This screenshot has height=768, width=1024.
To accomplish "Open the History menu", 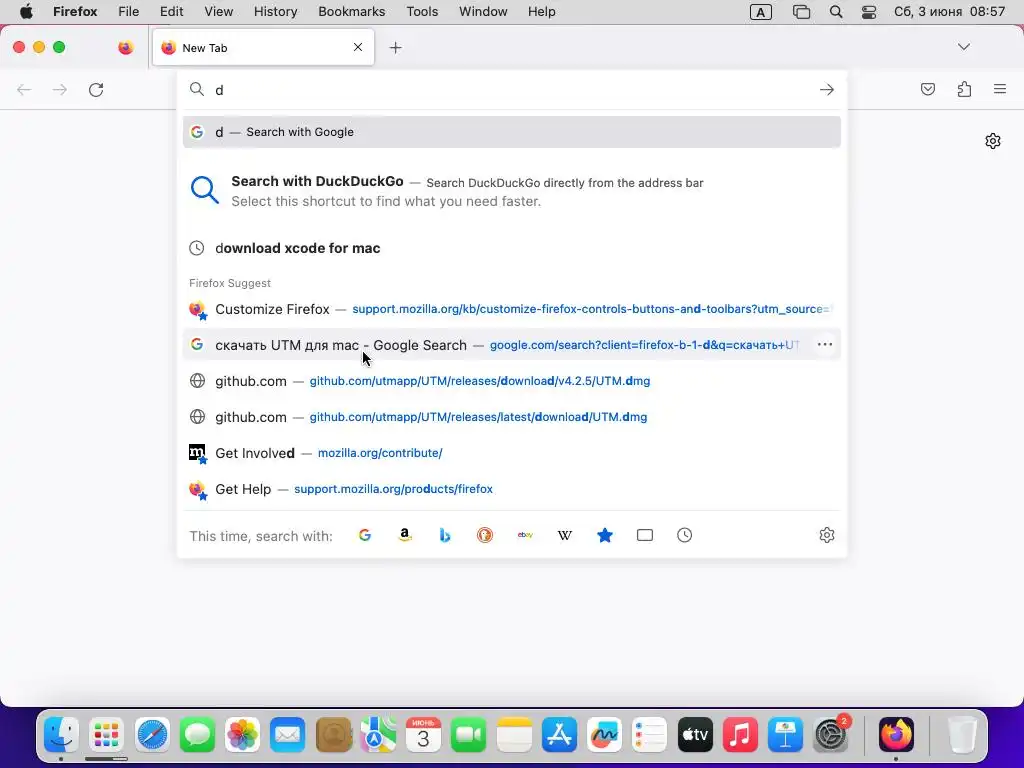I will pyautogui.click(x=276, y=12).
